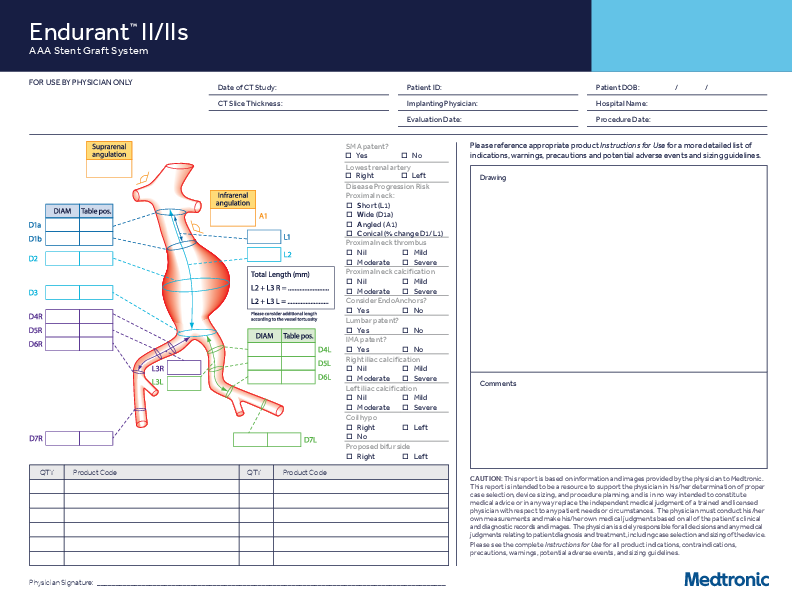Check Yes for Lumbar patent
Screen dimensions: 792x612
point(349,331)
